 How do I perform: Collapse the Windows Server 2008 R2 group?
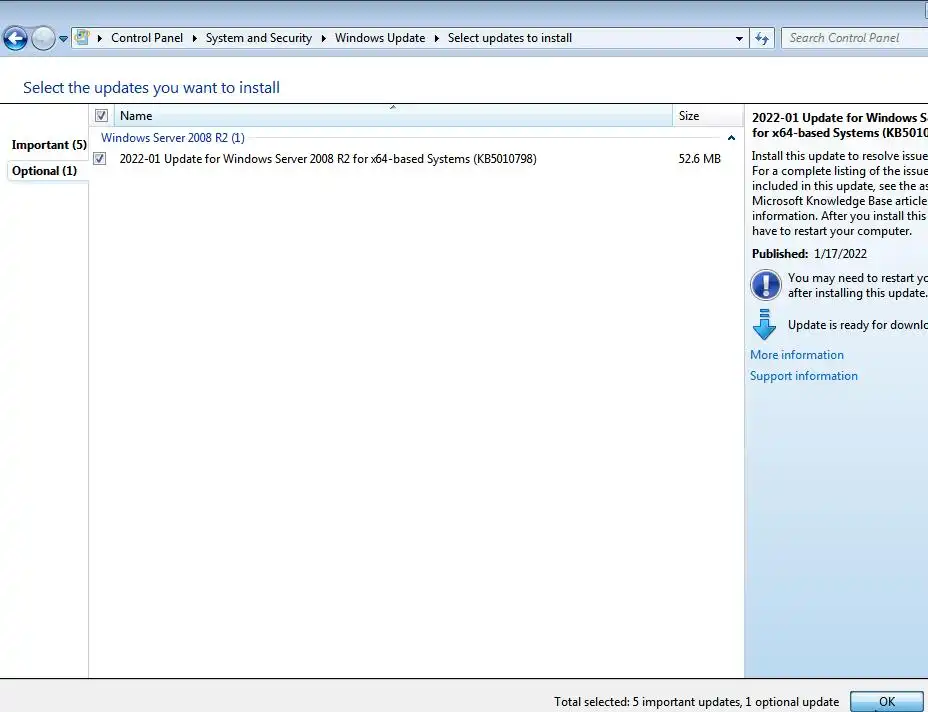(731, 138)
